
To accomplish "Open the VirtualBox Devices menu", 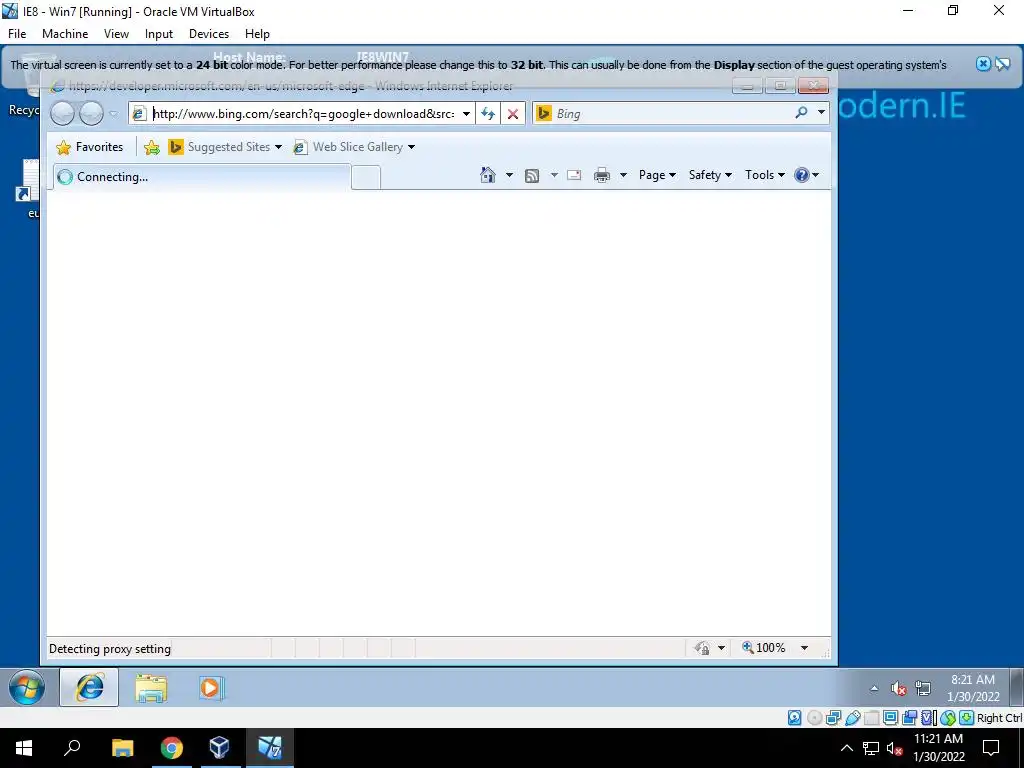I will coord(209,34).
